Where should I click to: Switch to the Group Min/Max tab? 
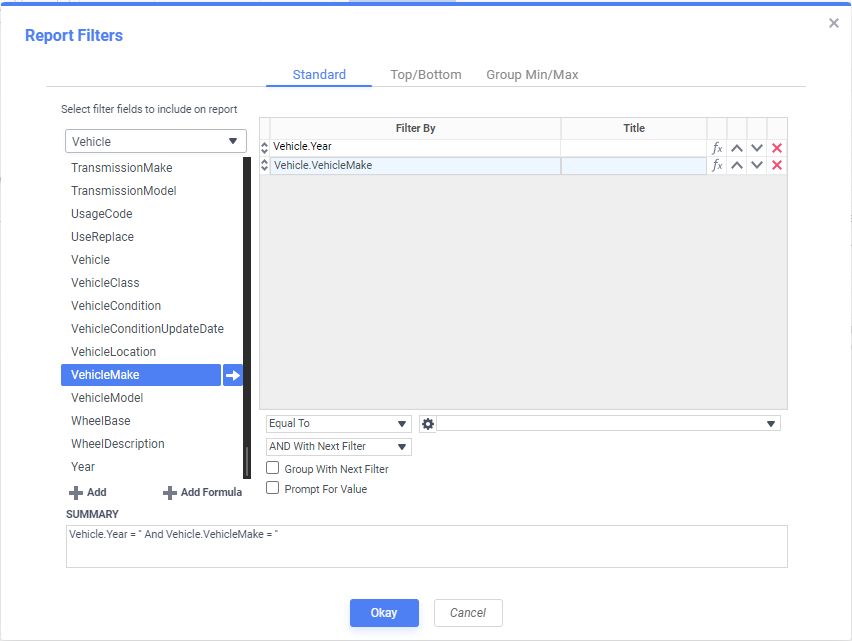(x=532, y=75)
